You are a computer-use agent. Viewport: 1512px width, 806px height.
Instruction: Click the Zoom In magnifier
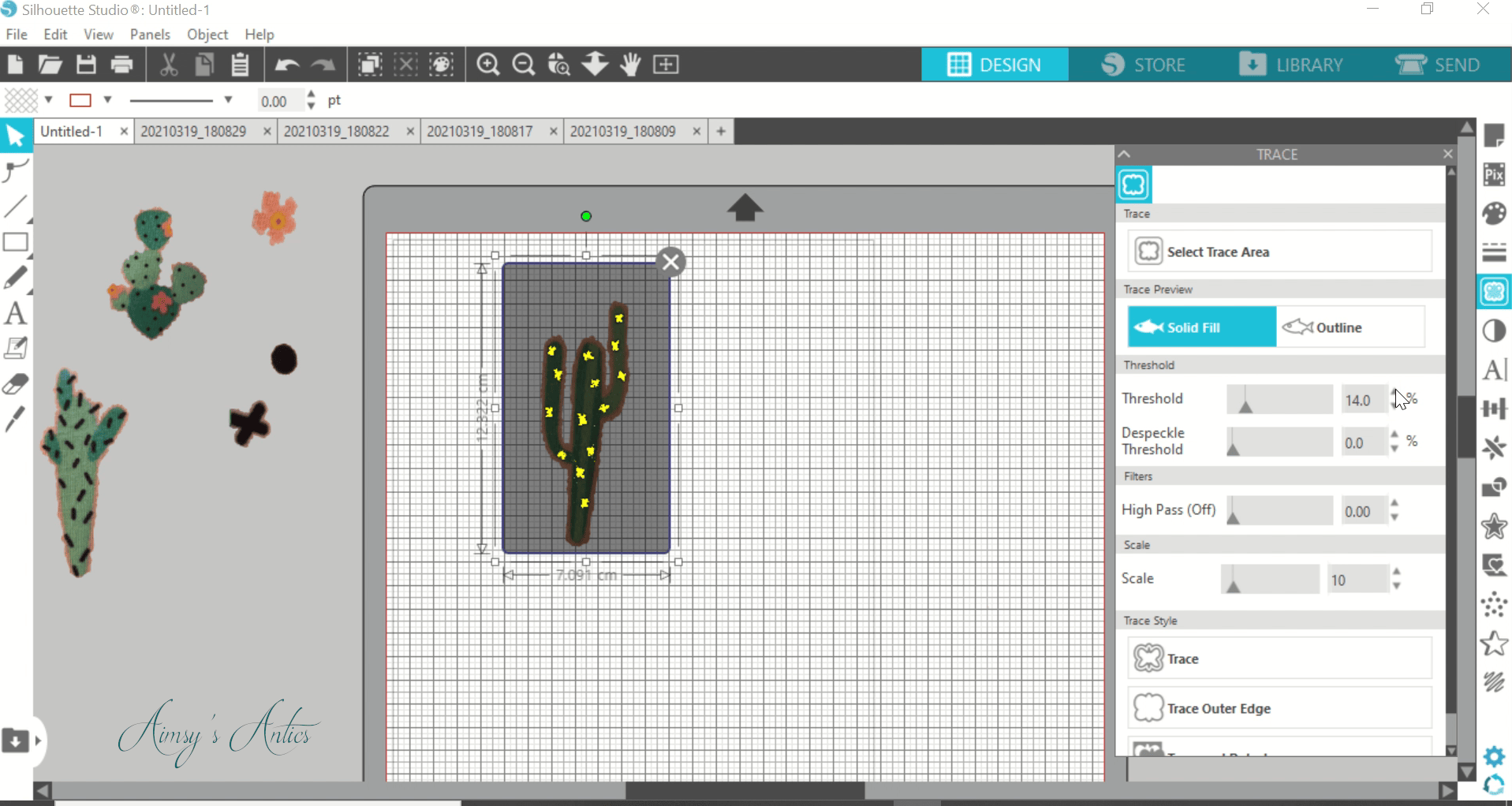(x=488, y=65)
